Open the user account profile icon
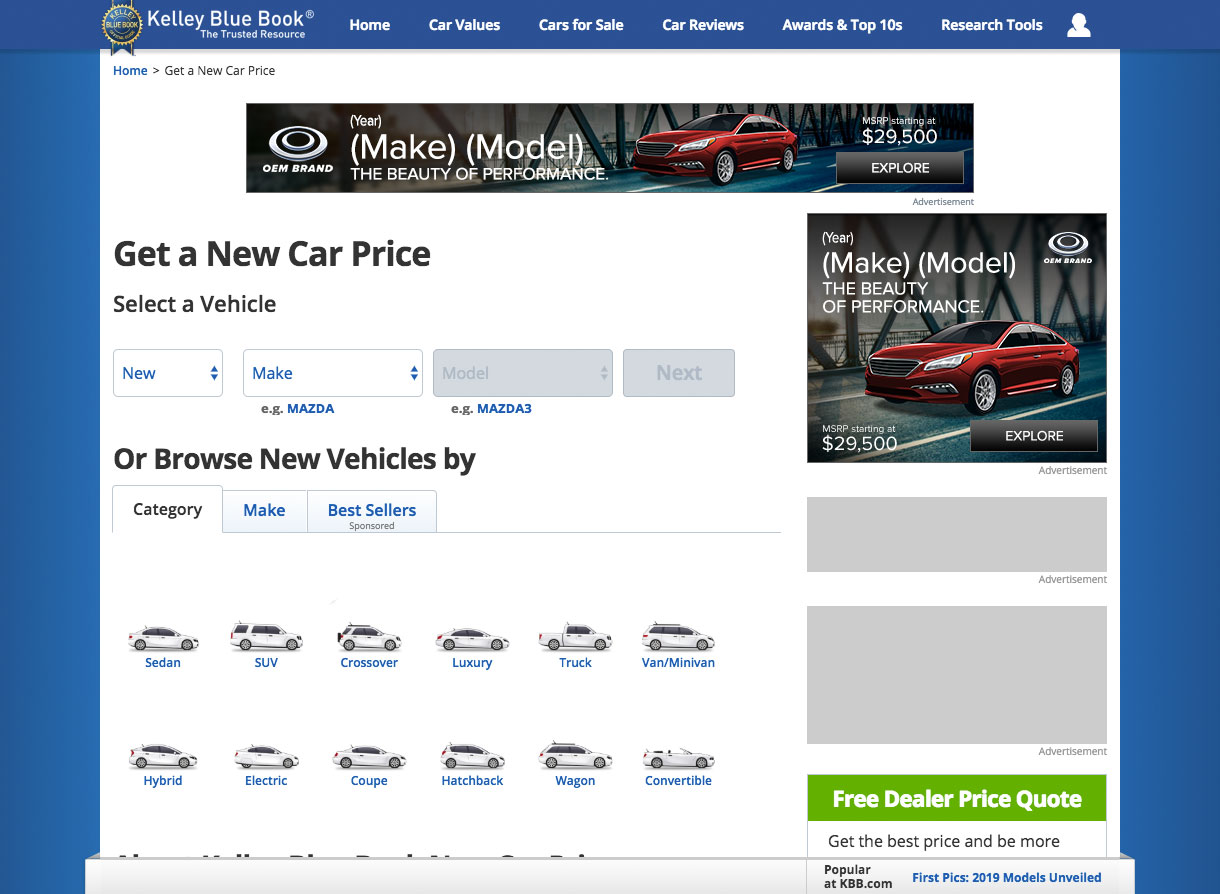Screen dimensions: 1220x894 pyautogui.click(x=1079, y=25)
